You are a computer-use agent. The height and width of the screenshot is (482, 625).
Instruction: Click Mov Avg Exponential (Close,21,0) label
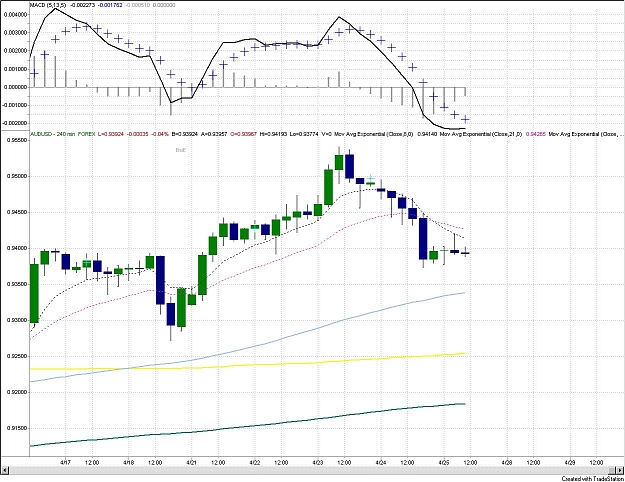pos(481,134)
